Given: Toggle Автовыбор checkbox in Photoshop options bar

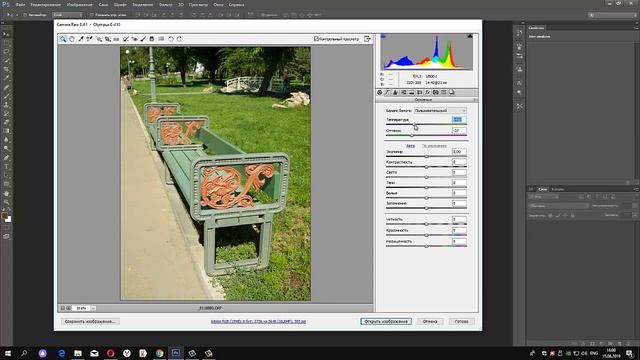Looking at the screenshot, I should coord(25,15).
